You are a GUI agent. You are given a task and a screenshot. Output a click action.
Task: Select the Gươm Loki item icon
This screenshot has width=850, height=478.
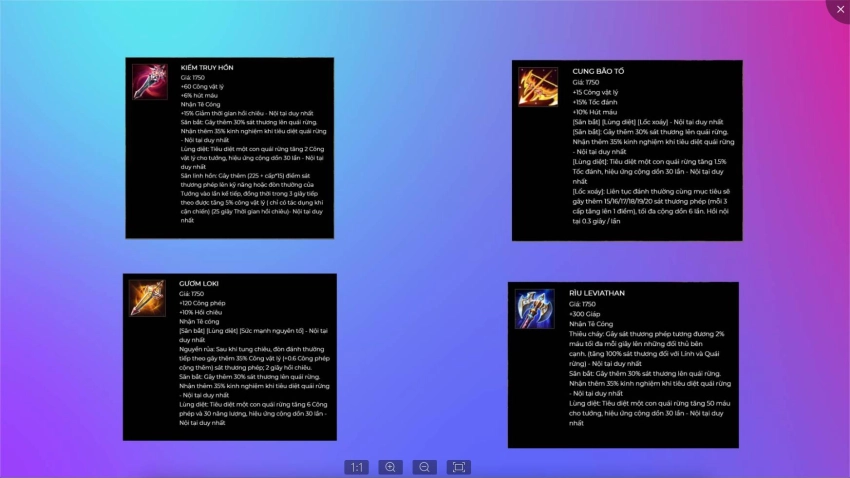coord(147,298)
